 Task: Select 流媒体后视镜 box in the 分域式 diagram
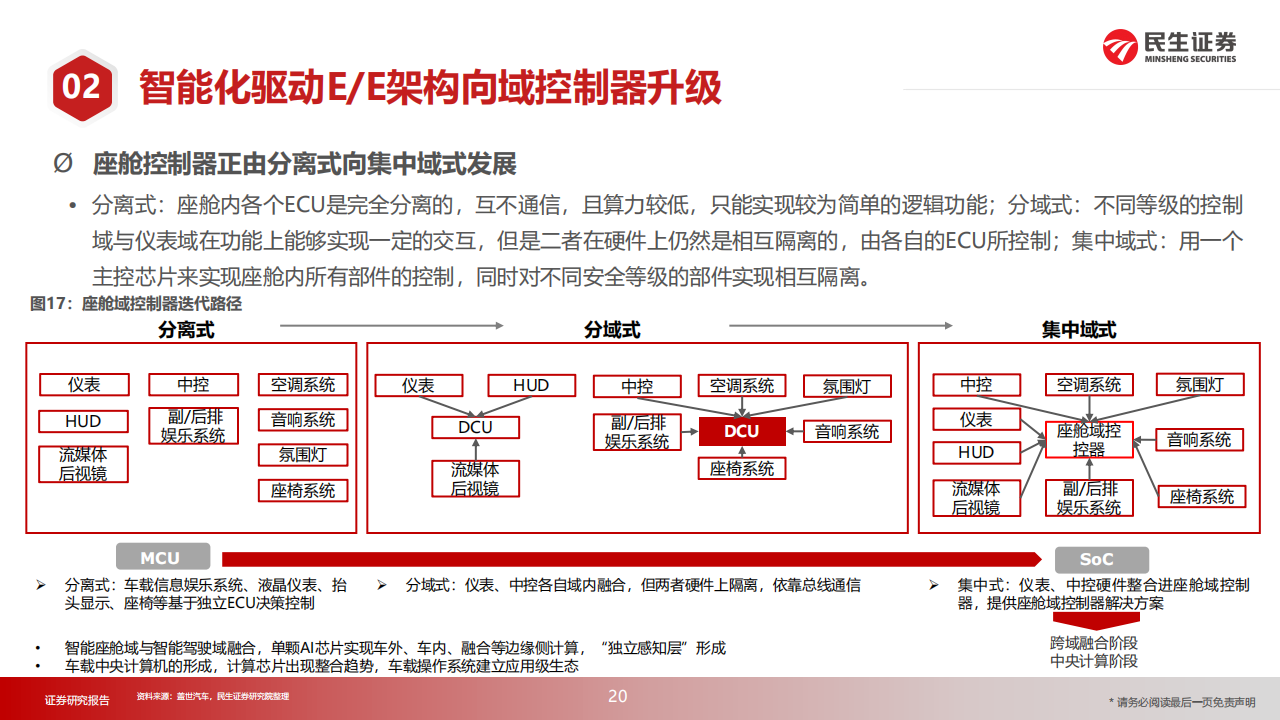pyautogui.click(x=476, y=478)
